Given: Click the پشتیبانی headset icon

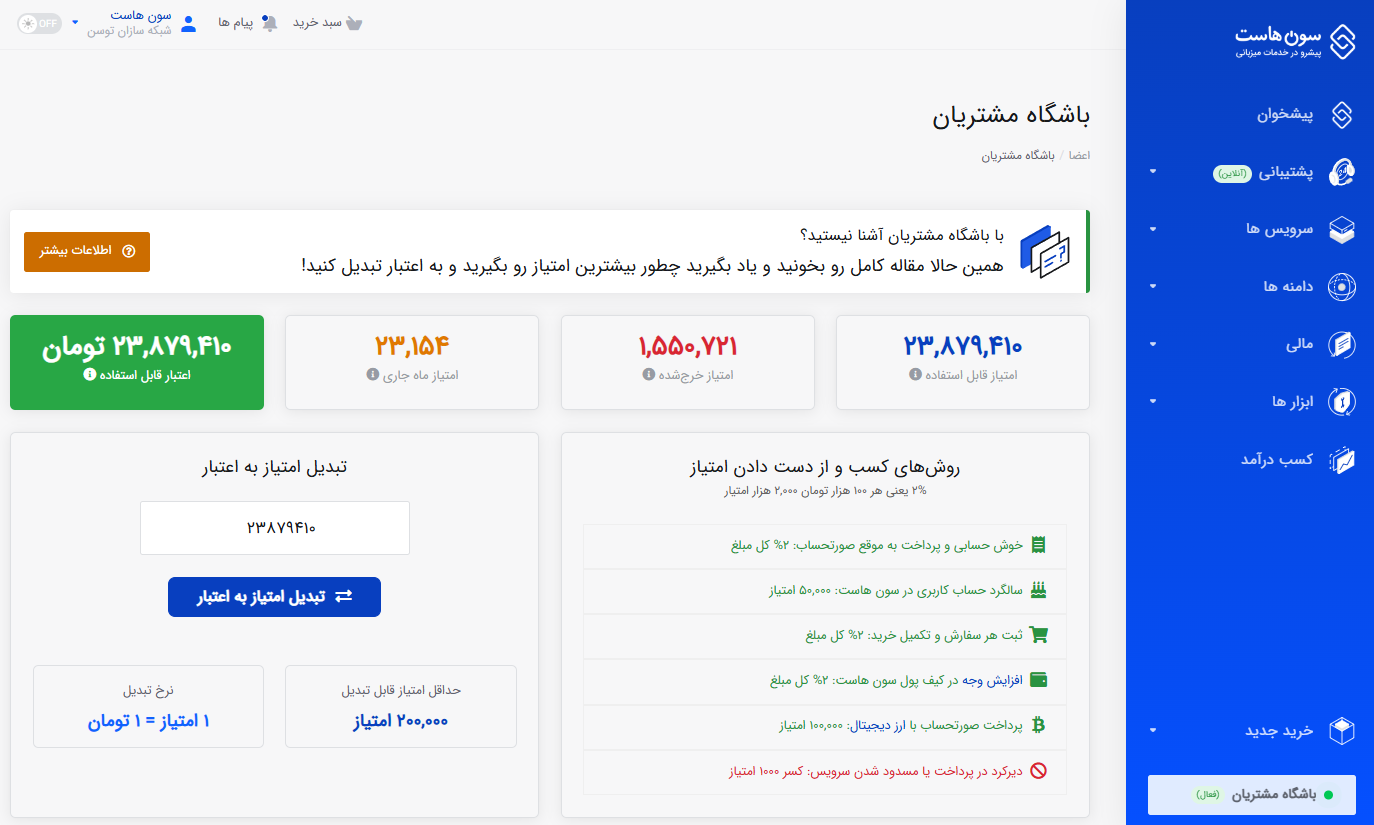Looking at the screenshot, I should [x=1341, y=172].
